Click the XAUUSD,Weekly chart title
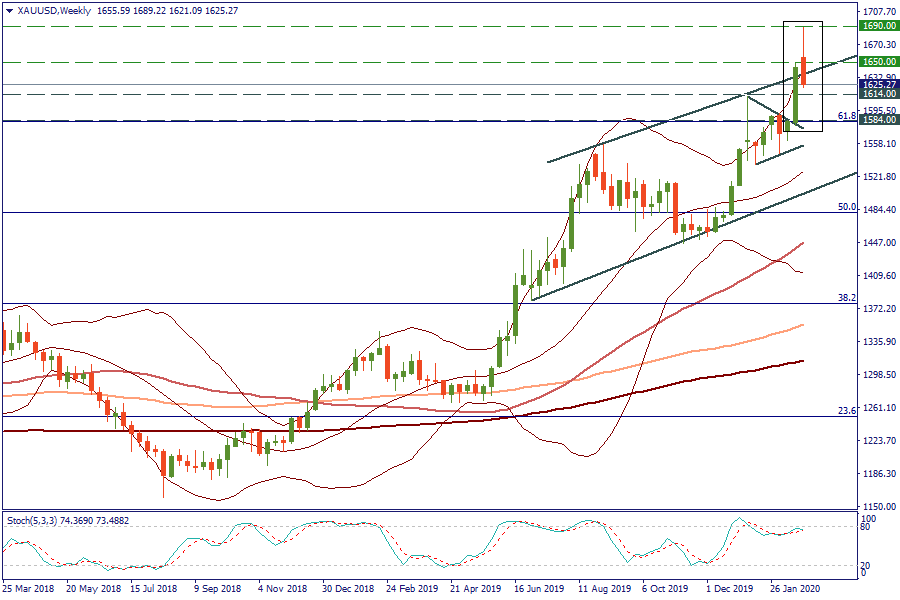900x600 pixels. [x=52, y=11]
